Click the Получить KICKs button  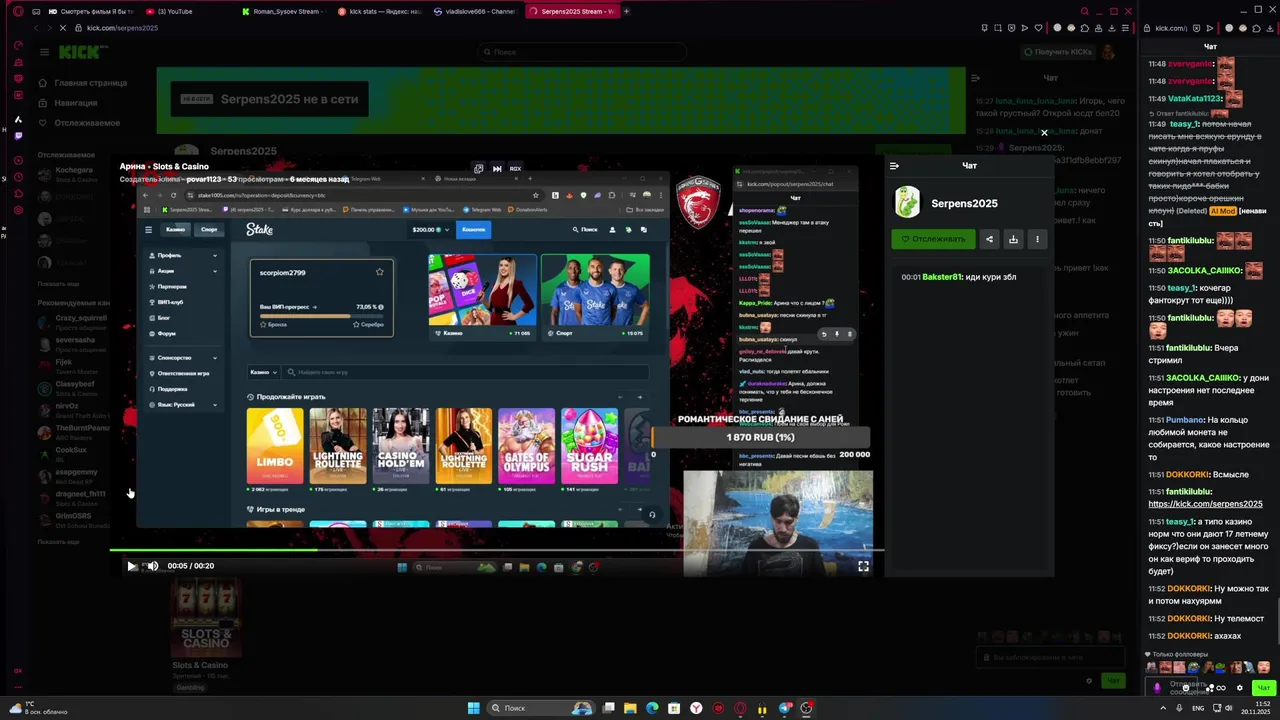[x=1058, y=52]
